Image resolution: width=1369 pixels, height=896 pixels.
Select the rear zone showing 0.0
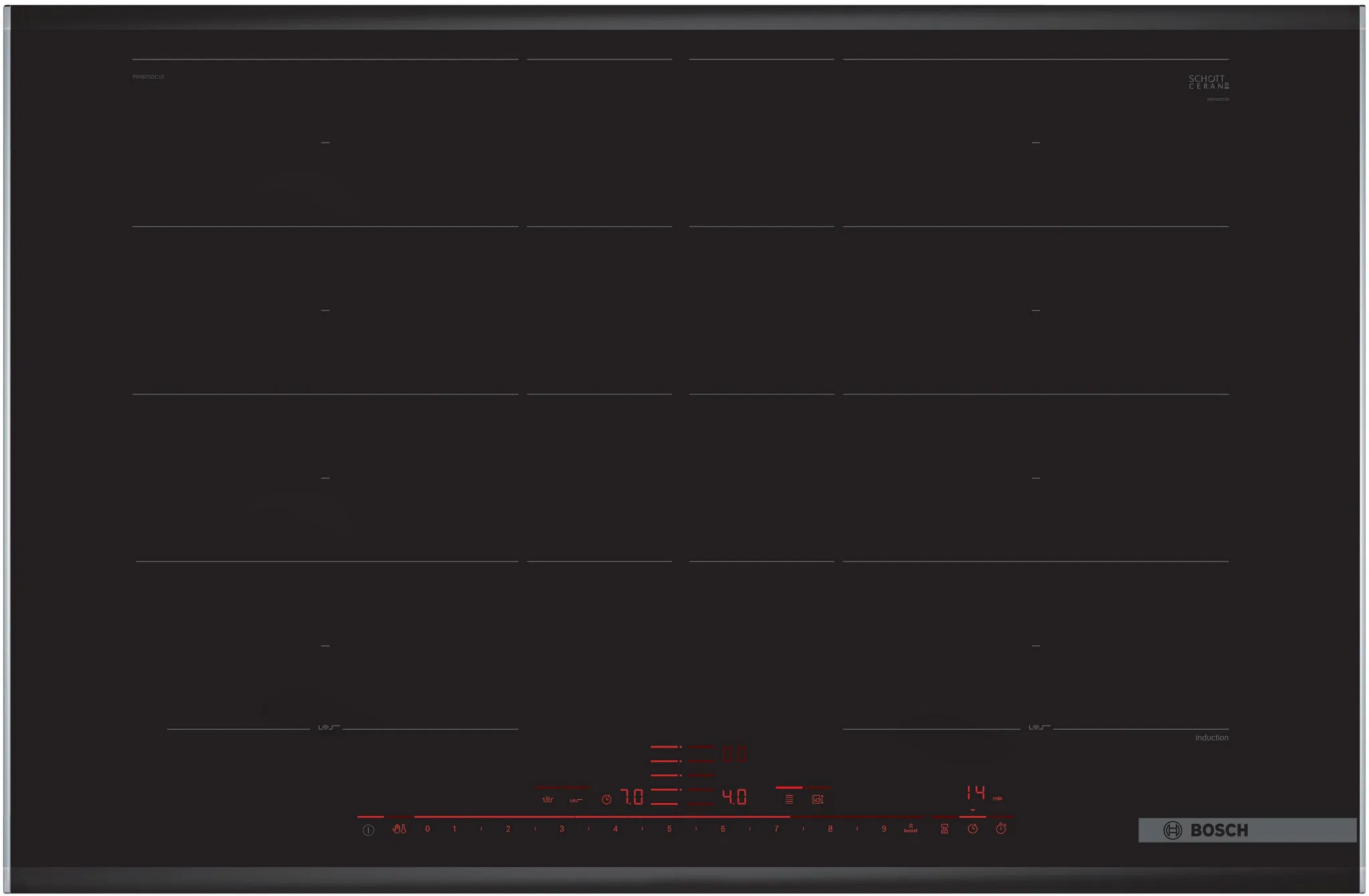(734, 755)
